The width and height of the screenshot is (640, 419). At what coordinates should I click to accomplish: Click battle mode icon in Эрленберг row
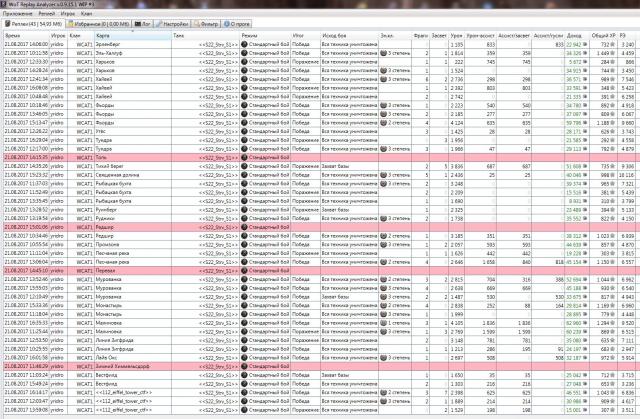[x=244, y=45]
